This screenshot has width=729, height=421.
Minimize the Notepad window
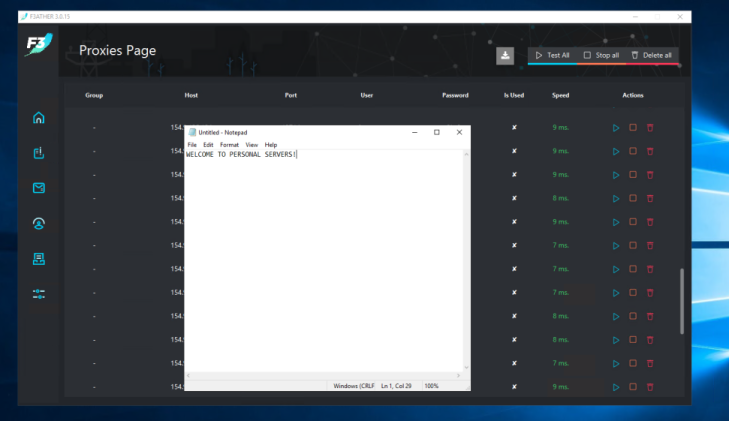coord(414,132)
